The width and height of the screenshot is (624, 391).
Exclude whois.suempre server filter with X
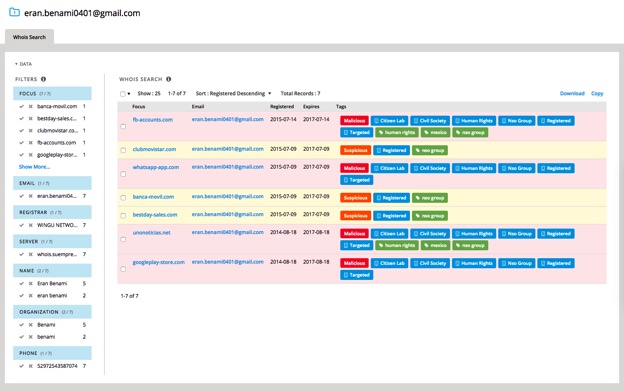click(30, 254)
